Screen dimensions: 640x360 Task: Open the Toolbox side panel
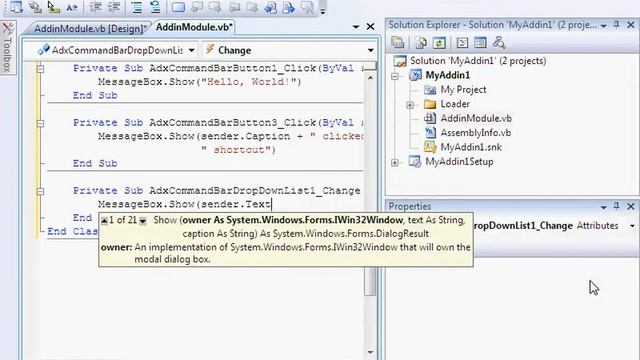point(8,47)
